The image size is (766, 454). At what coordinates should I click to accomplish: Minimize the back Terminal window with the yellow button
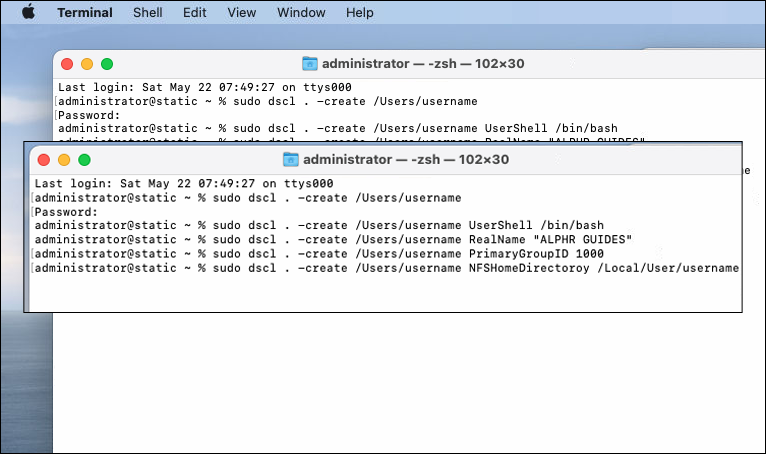coord(87,64)
